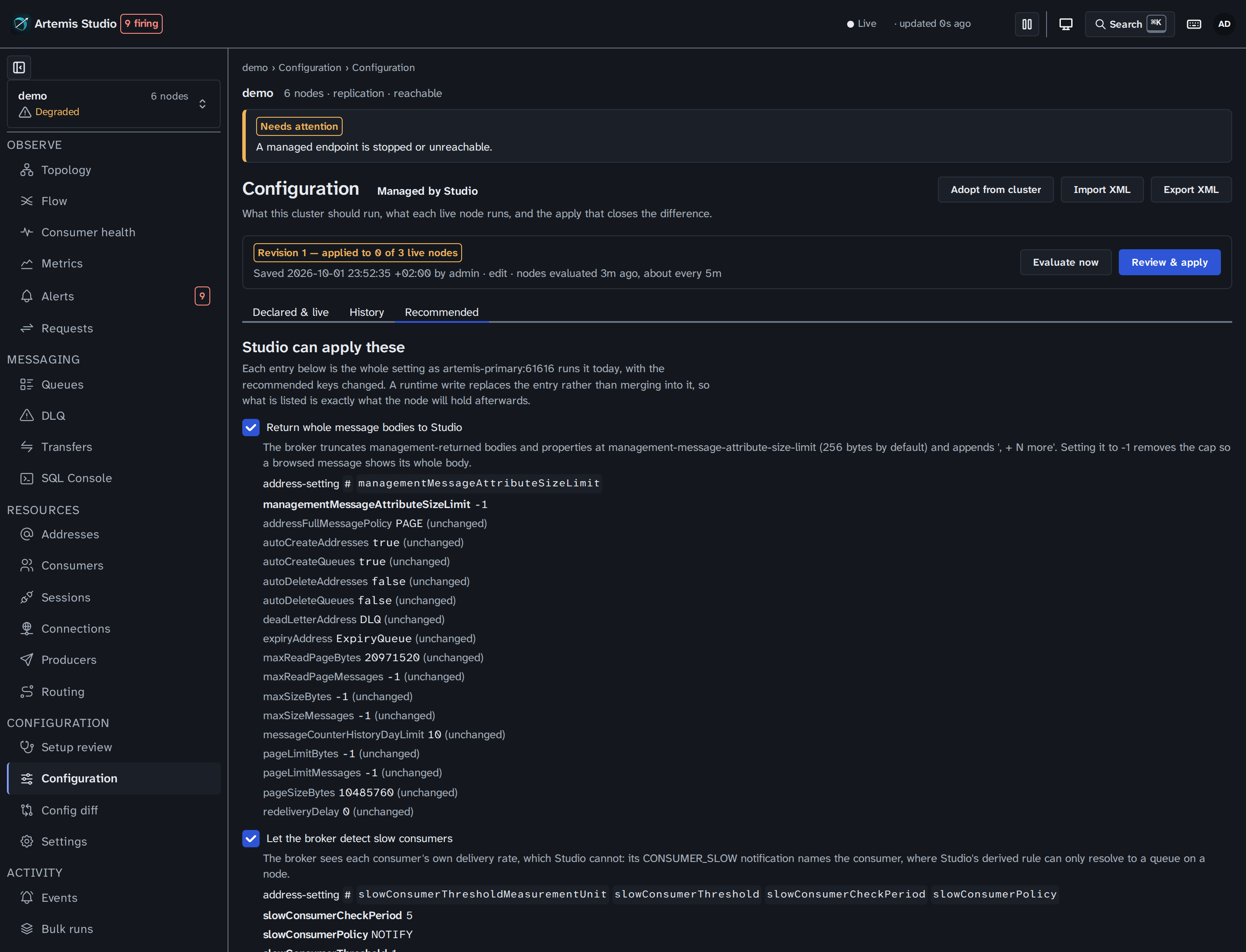The height and width of the screenshot is (952, 1246).
Task: Click 'maxReadPageBytes 20971520 (unchanged)' row
Action: [373, 658]
